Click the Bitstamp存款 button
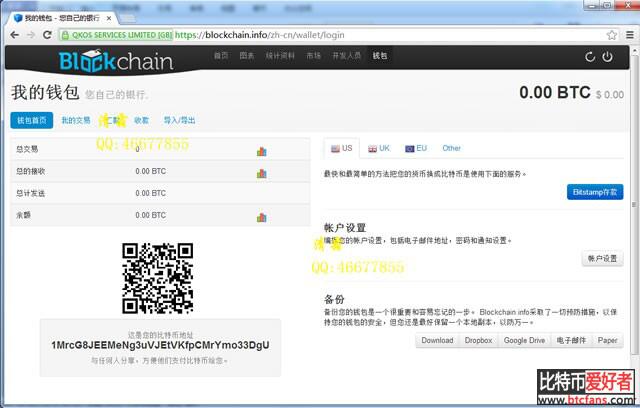 595,192
